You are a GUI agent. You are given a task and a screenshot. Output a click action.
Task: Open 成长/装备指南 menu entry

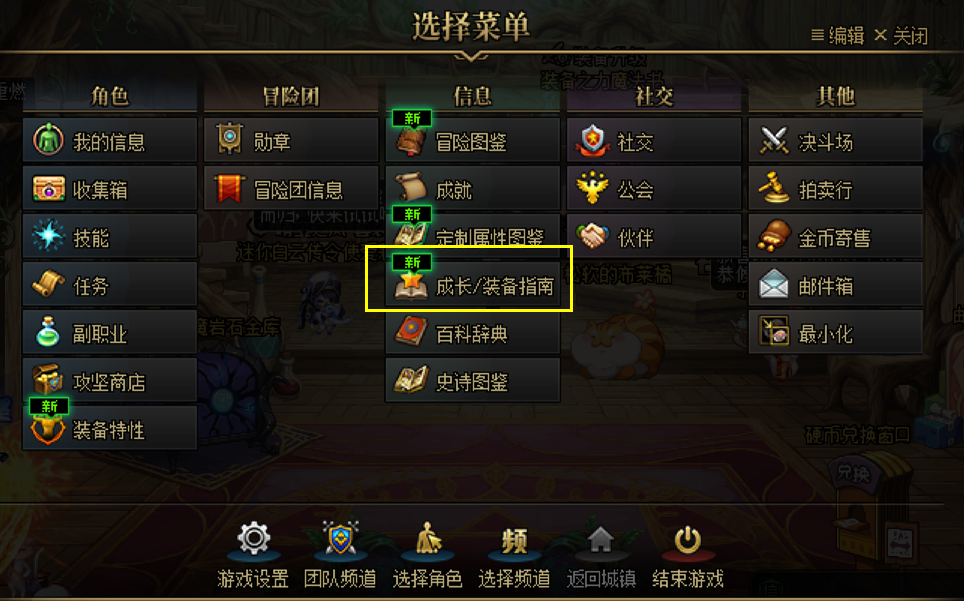(473, 285)
